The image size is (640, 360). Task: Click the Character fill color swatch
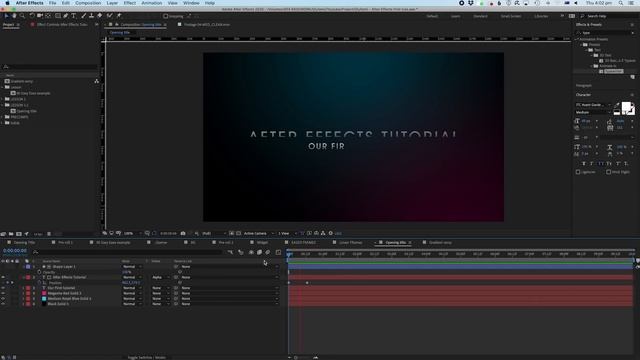(x=626, y=107)
